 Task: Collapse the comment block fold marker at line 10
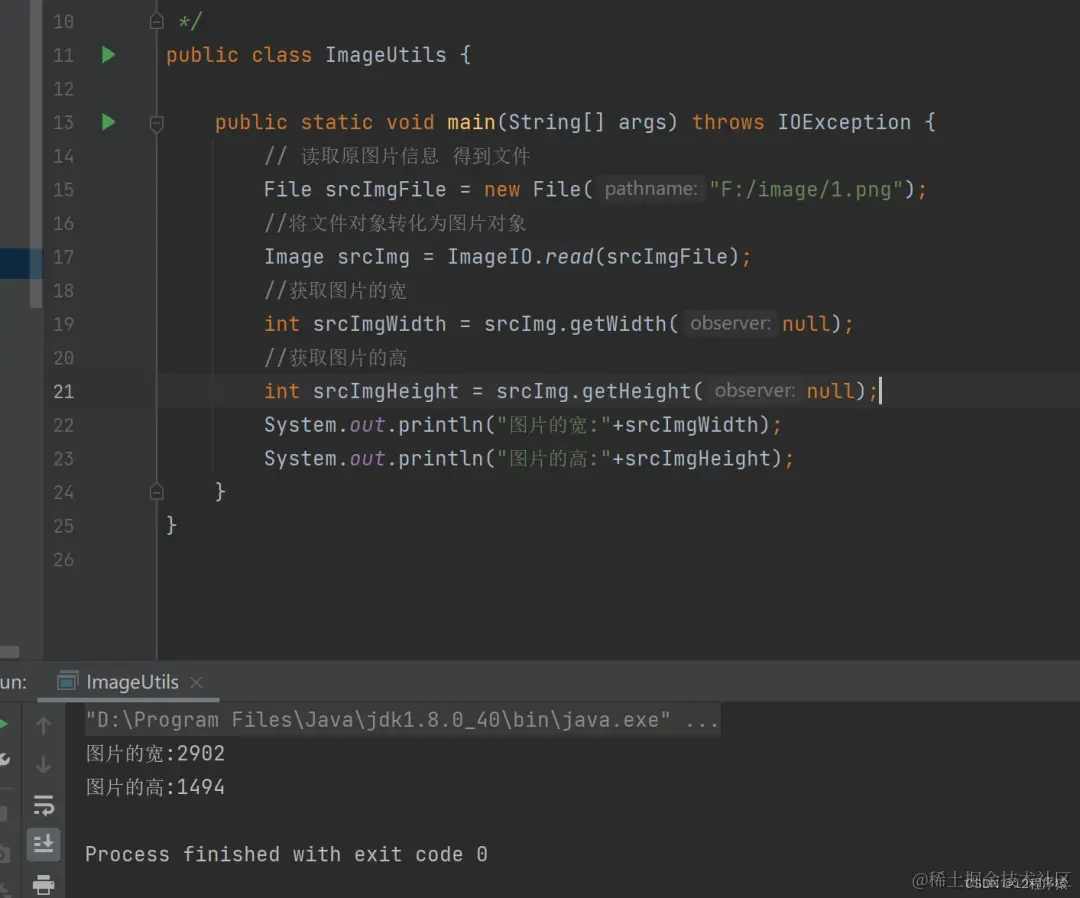click(156, 21)
